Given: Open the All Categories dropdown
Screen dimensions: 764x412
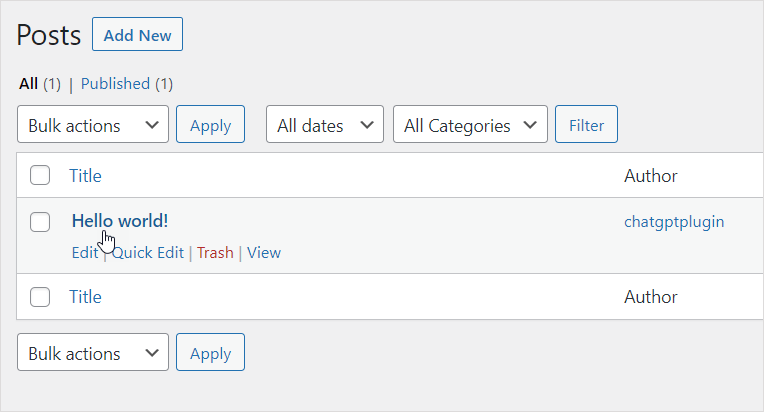Looking at the screenshot, I should tap(470, 124).
